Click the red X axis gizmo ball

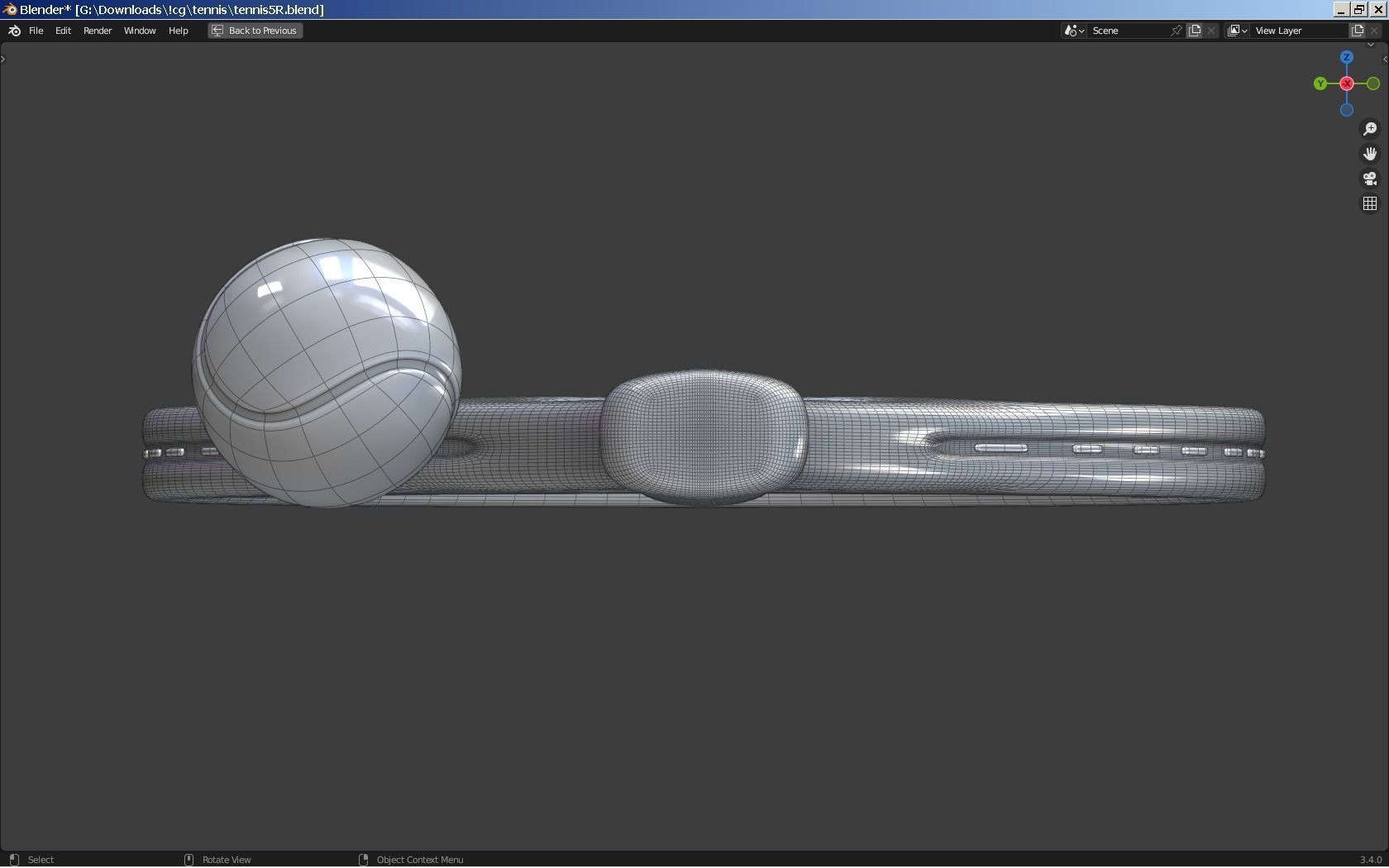1347,83
